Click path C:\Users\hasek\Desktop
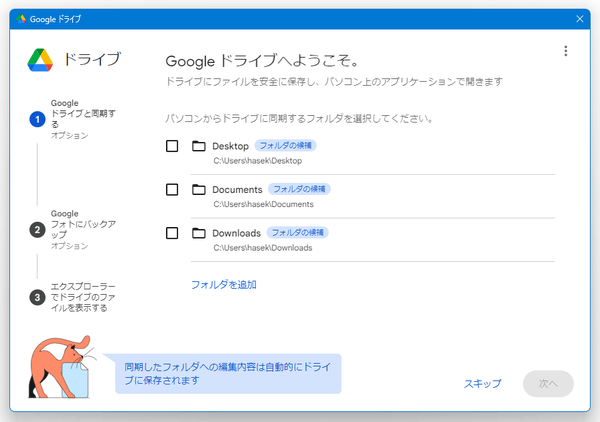The width and height of the screenshot is (600, 422). [x=258, y=161]
